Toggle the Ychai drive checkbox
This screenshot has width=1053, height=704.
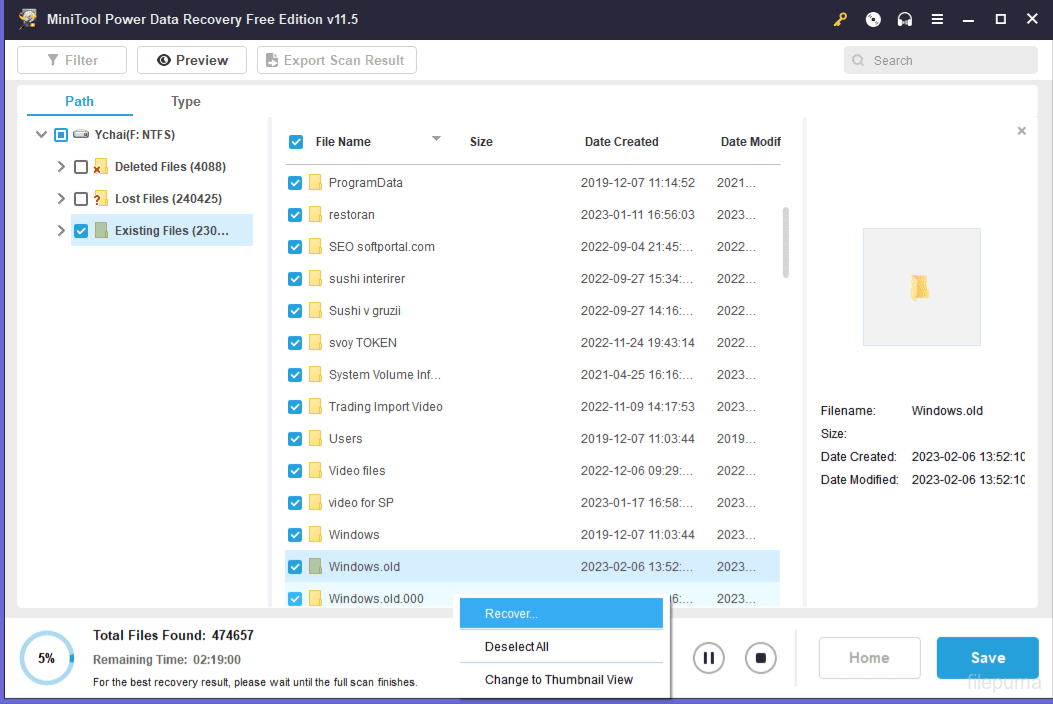point(60,135)
